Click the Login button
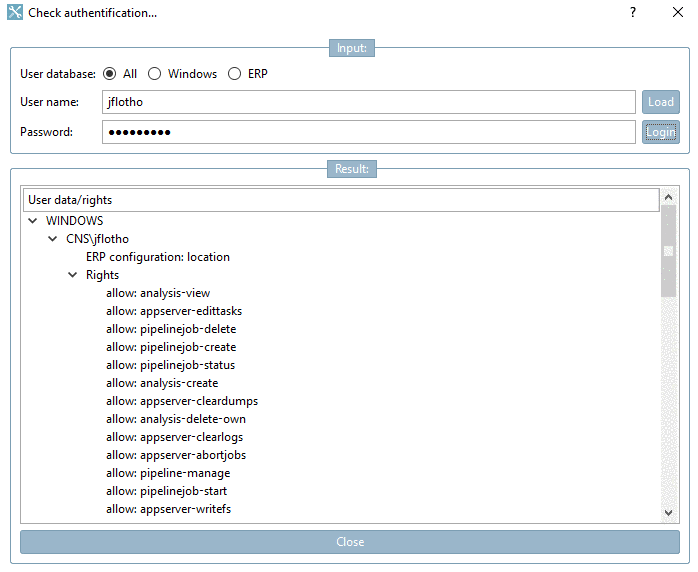The width and height of the screenshot is (698, 572). tap(661, 132)
